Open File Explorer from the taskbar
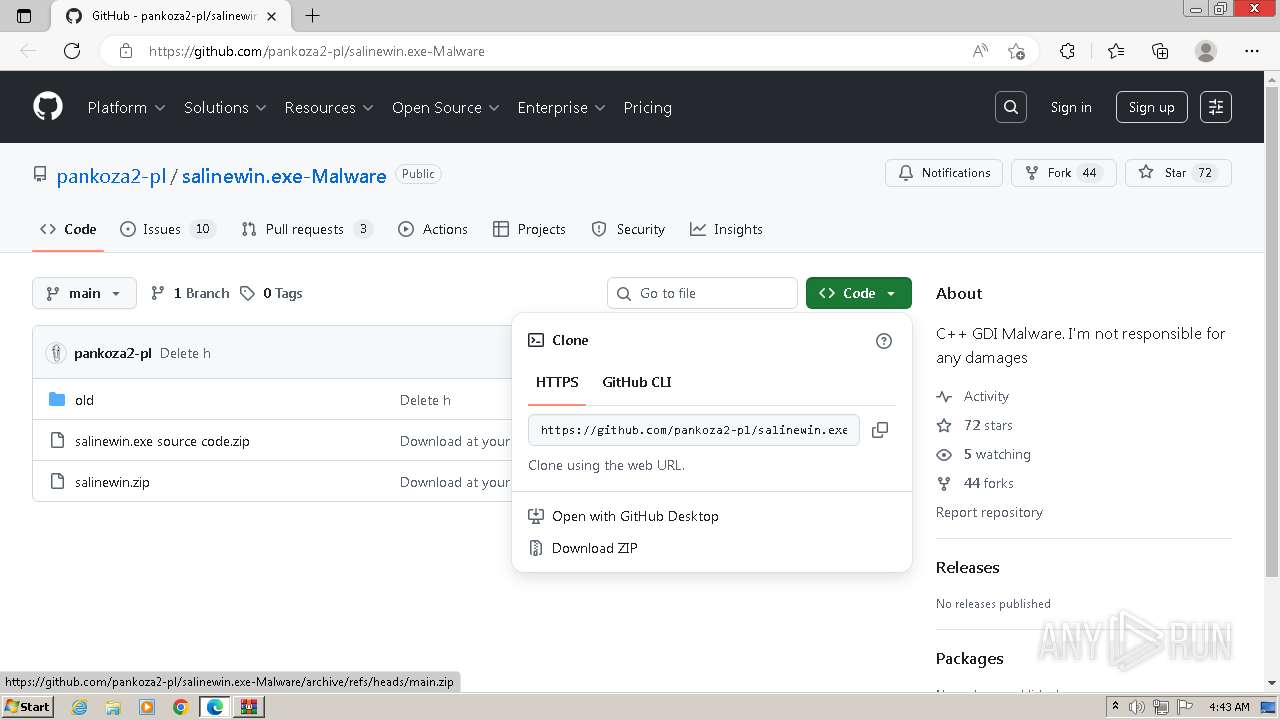1280x720 pixels. pos(113,707)
